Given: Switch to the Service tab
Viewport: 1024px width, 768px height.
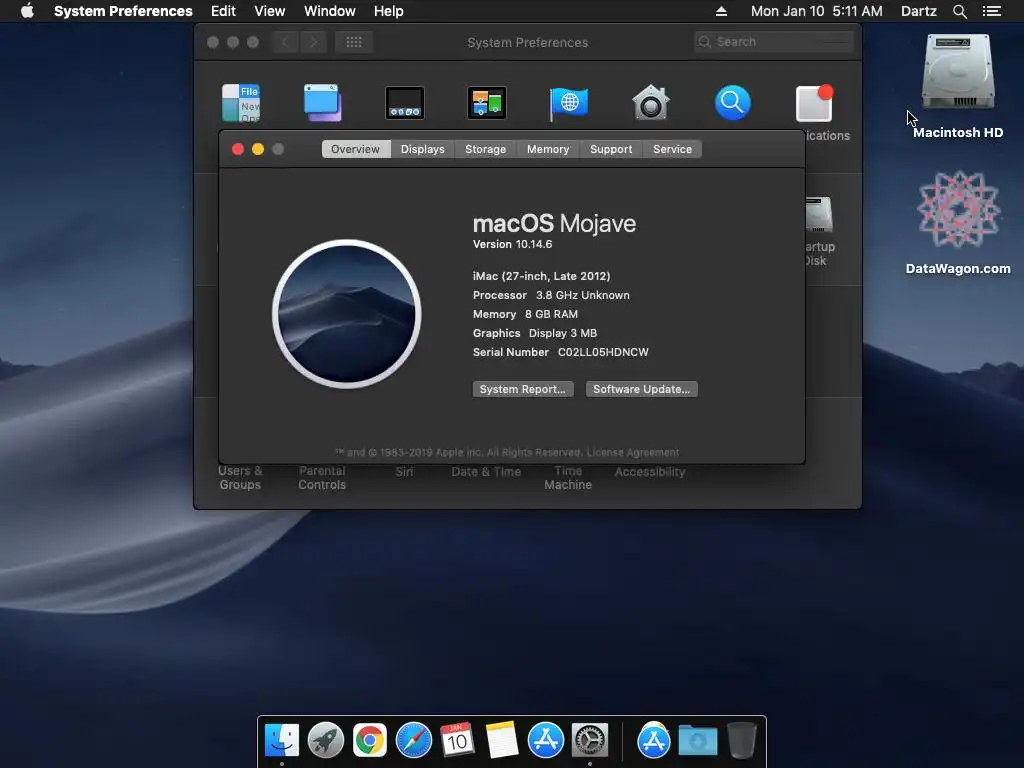Looking at the screenshot, I should (x=672, y=149).
